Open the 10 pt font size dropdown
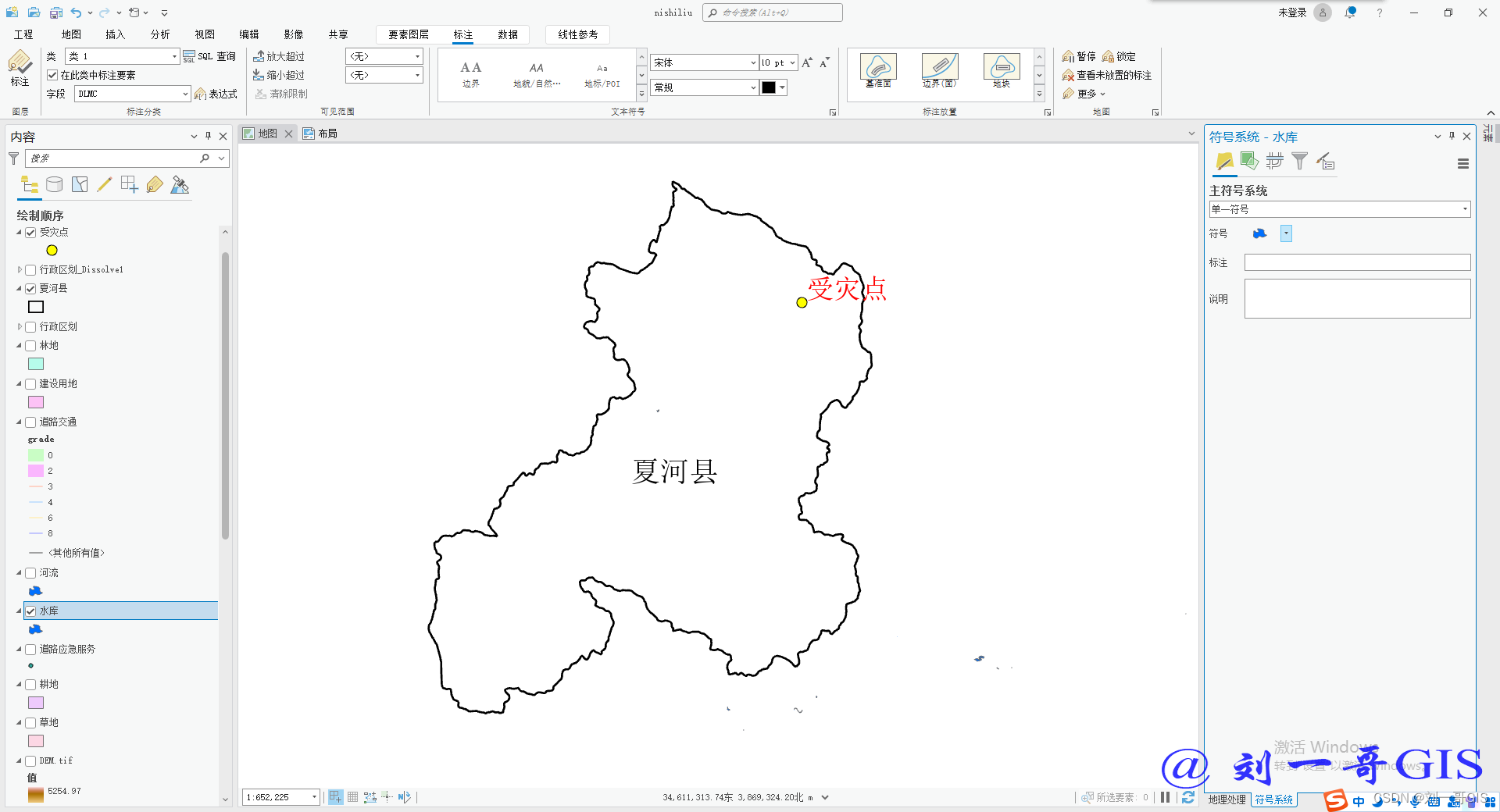Screen dimensions: 1500x812 [x=792, y=62]
